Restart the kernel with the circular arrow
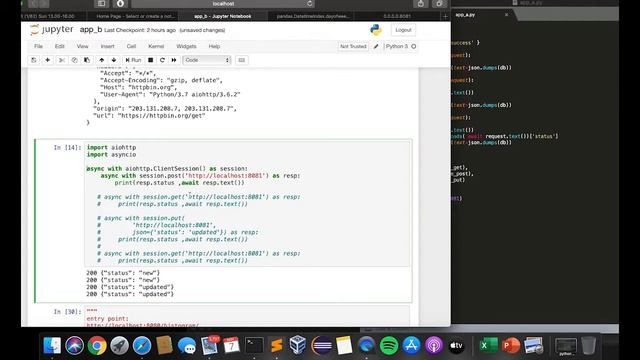640x360 pixels. coord(162,60)
